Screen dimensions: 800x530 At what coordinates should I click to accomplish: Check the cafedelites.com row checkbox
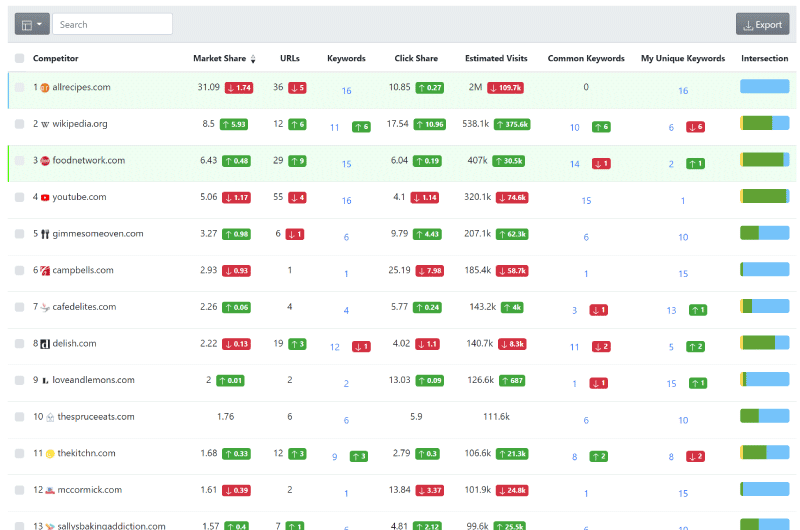tap(19, 307)
